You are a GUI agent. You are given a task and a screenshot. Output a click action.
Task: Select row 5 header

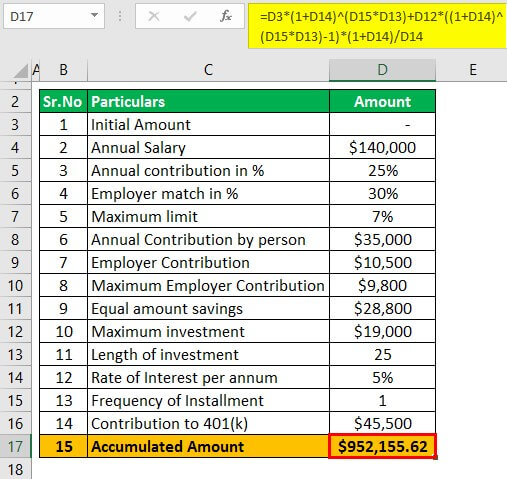[15, 170]
